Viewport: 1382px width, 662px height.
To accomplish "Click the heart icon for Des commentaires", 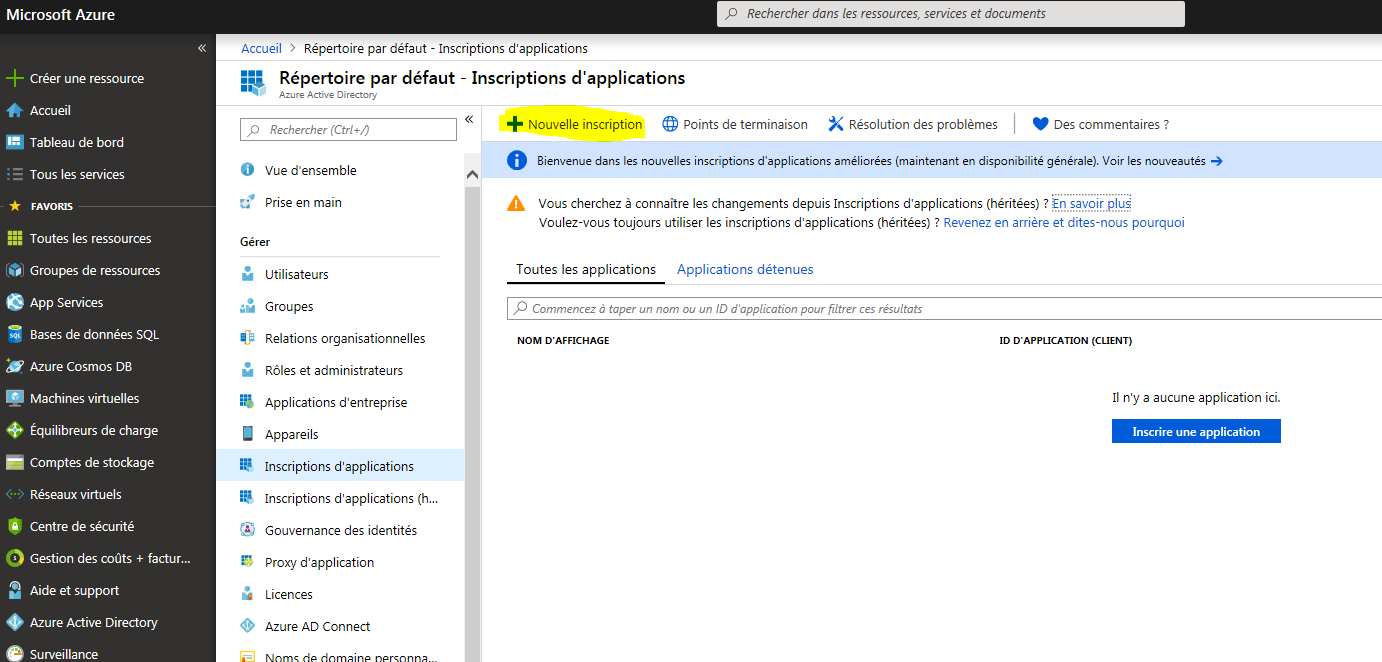I will pos(1040,124).
